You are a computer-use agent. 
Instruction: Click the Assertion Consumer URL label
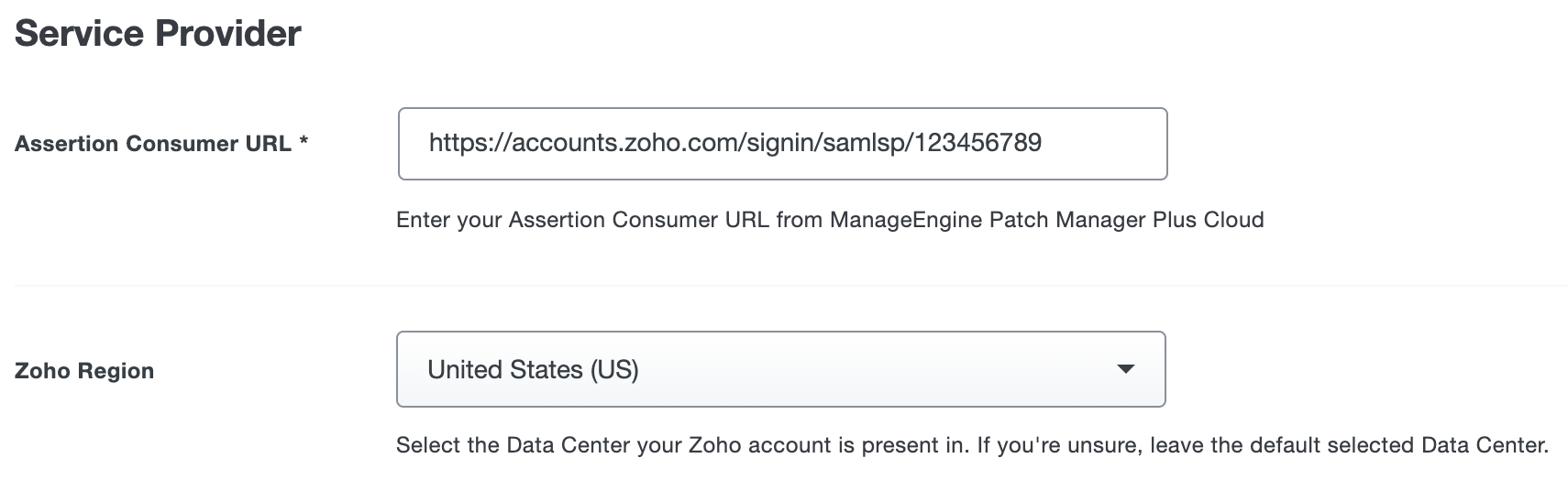click(x=152, y=144)
